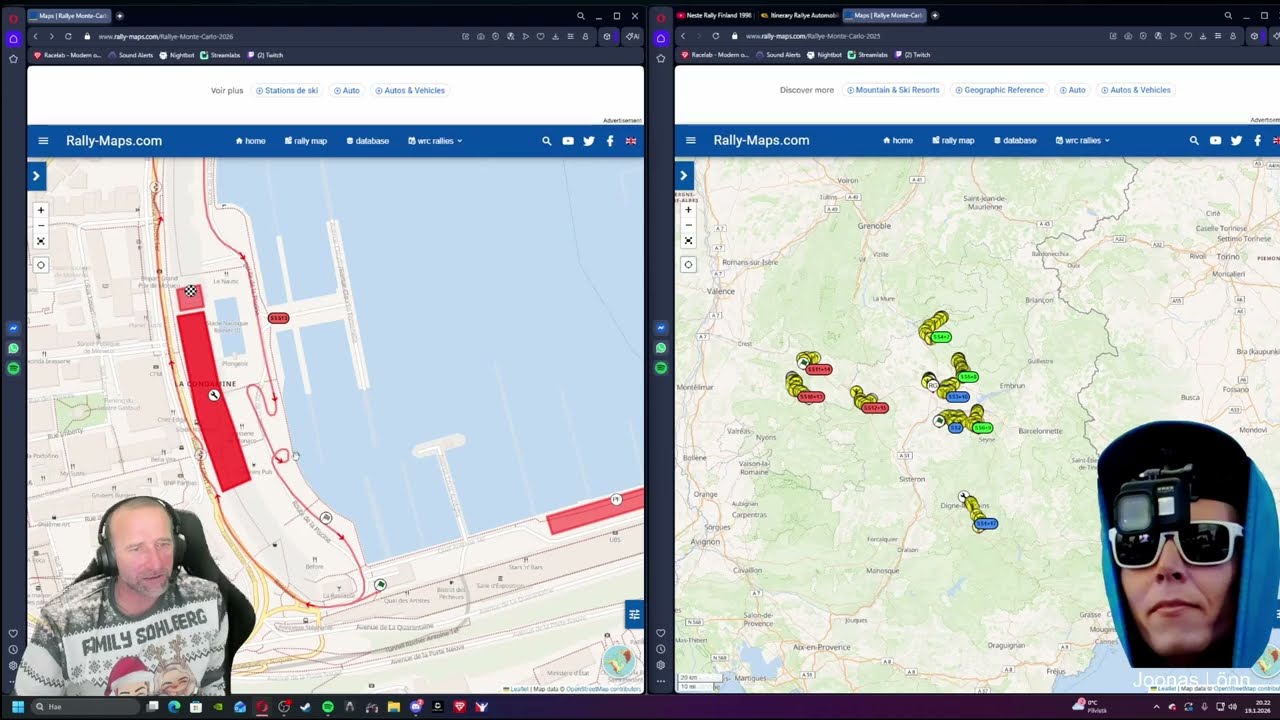Click Streamlabs bookmark in right browser
The image size is (1280, 720).
867,55
